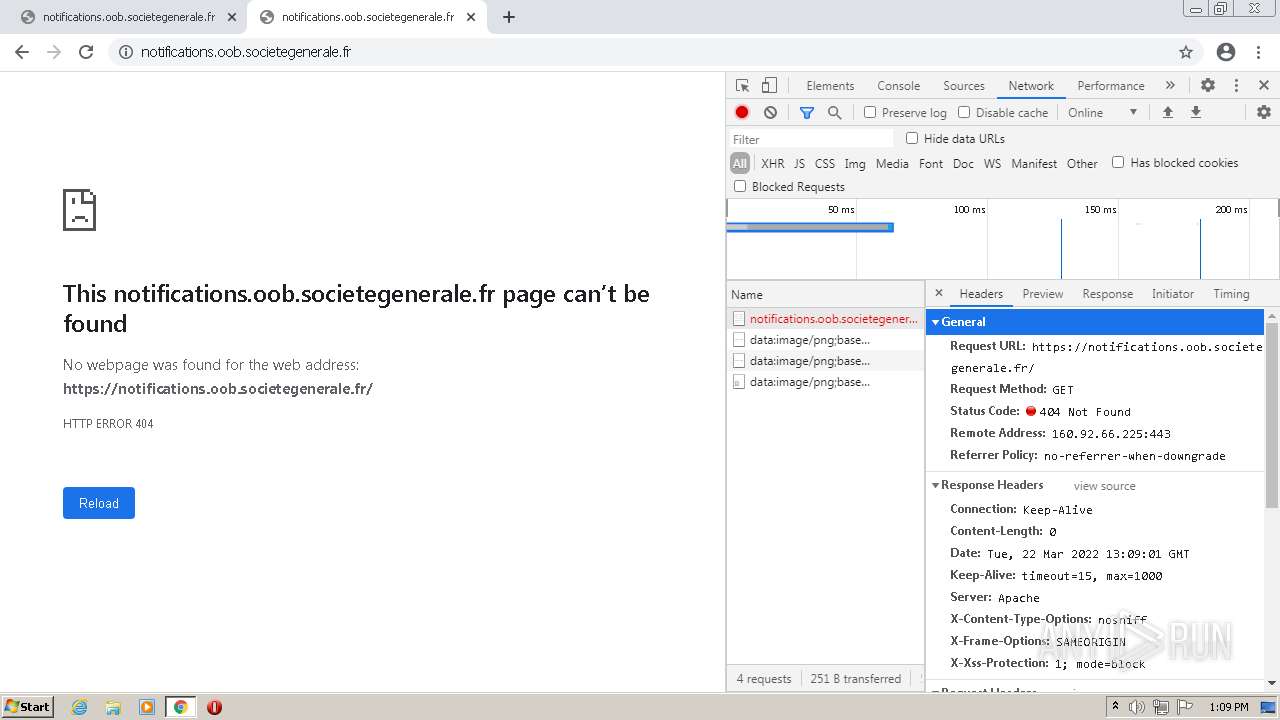The width and height of the screenshot is (1280, 720).
Task: Show more DevTools tabs chevron
Action: point(1170,86)
